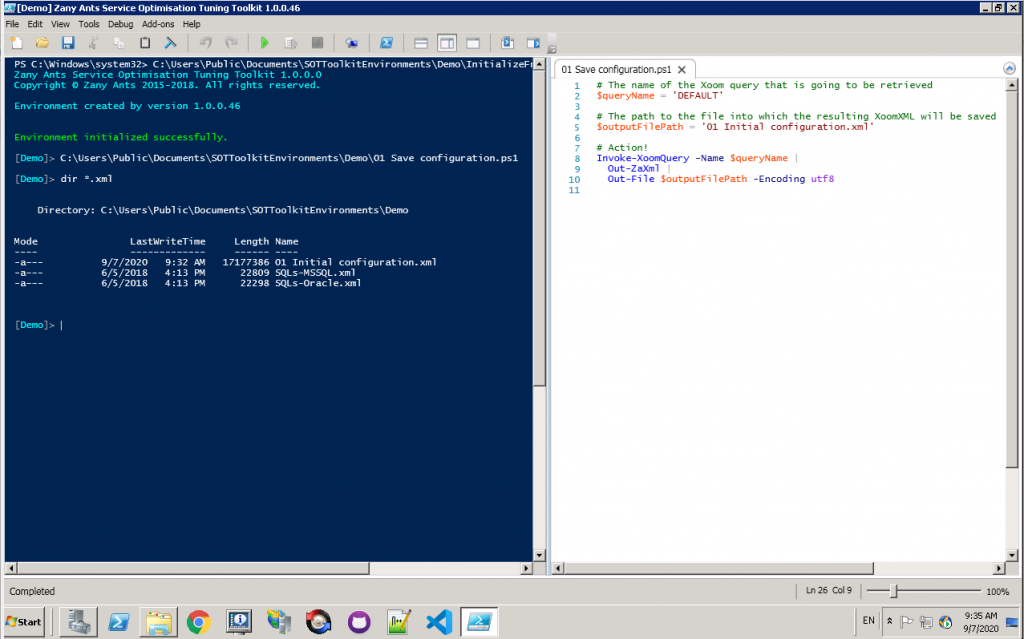Open Server Manager from taskbar
The width and height of the screenshot is (1024, 639).
pos(78,621)
